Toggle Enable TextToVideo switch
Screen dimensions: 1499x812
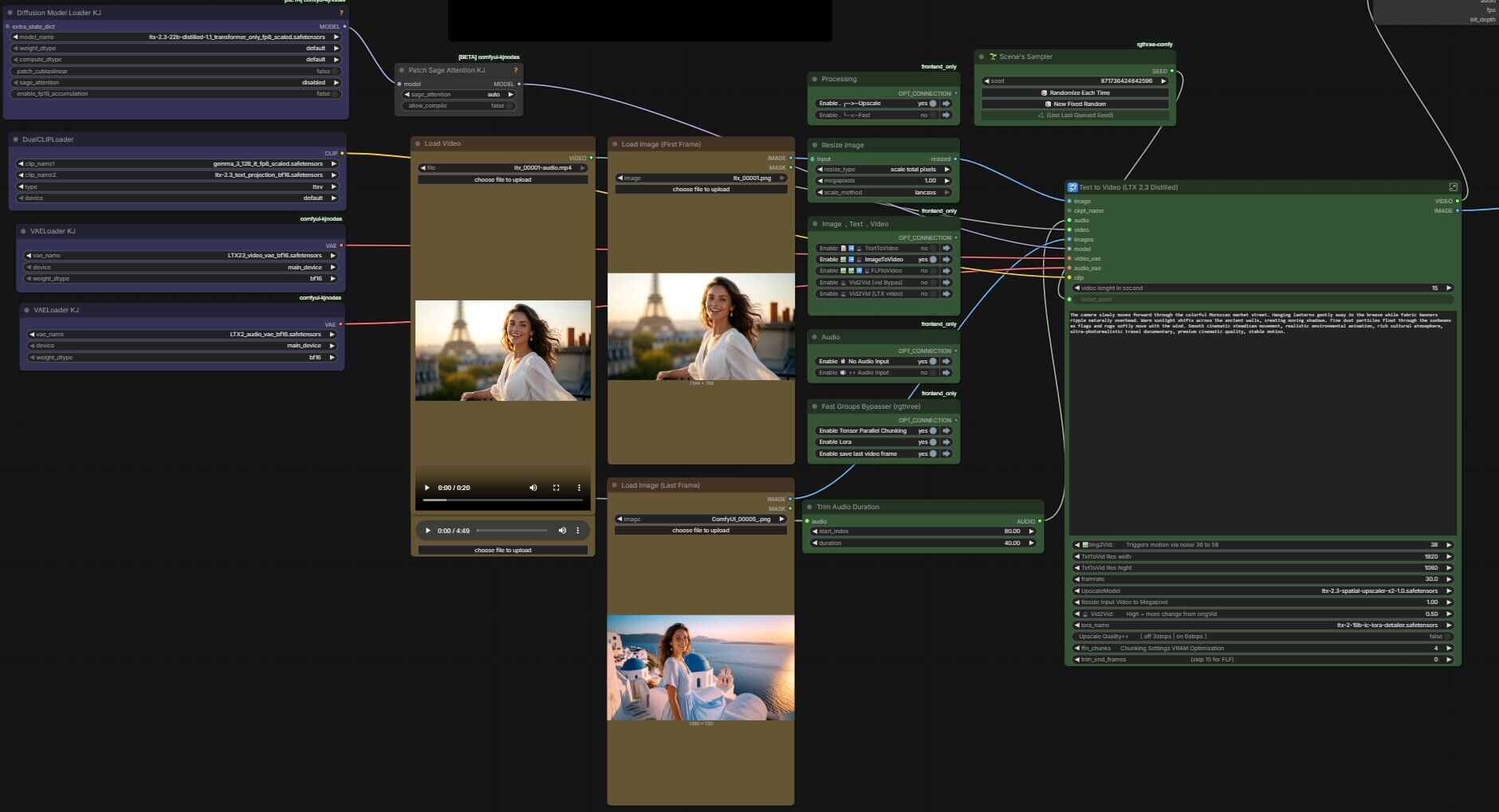click(933, 249)
